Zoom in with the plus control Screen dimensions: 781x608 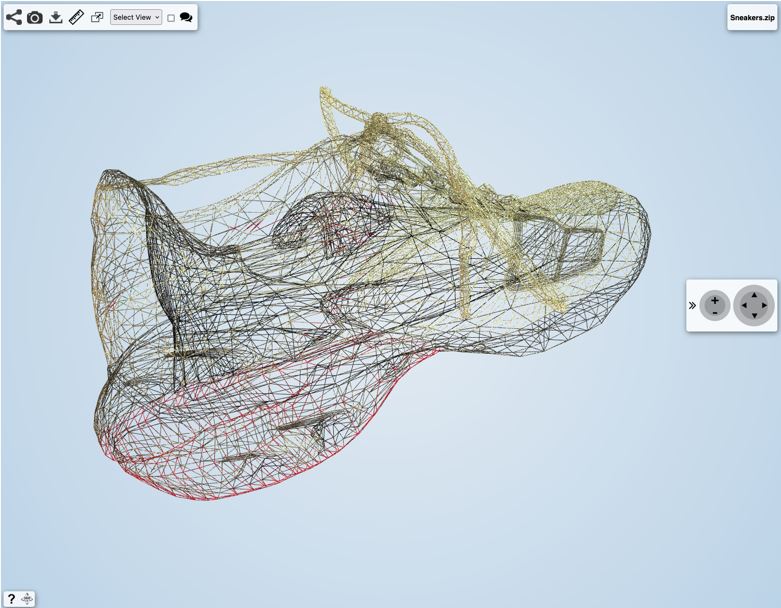[715, 299]
